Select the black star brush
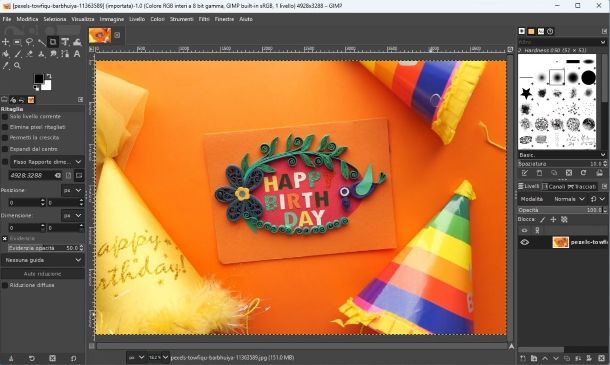This screenshot has width=610, height=365. (526, 93)
